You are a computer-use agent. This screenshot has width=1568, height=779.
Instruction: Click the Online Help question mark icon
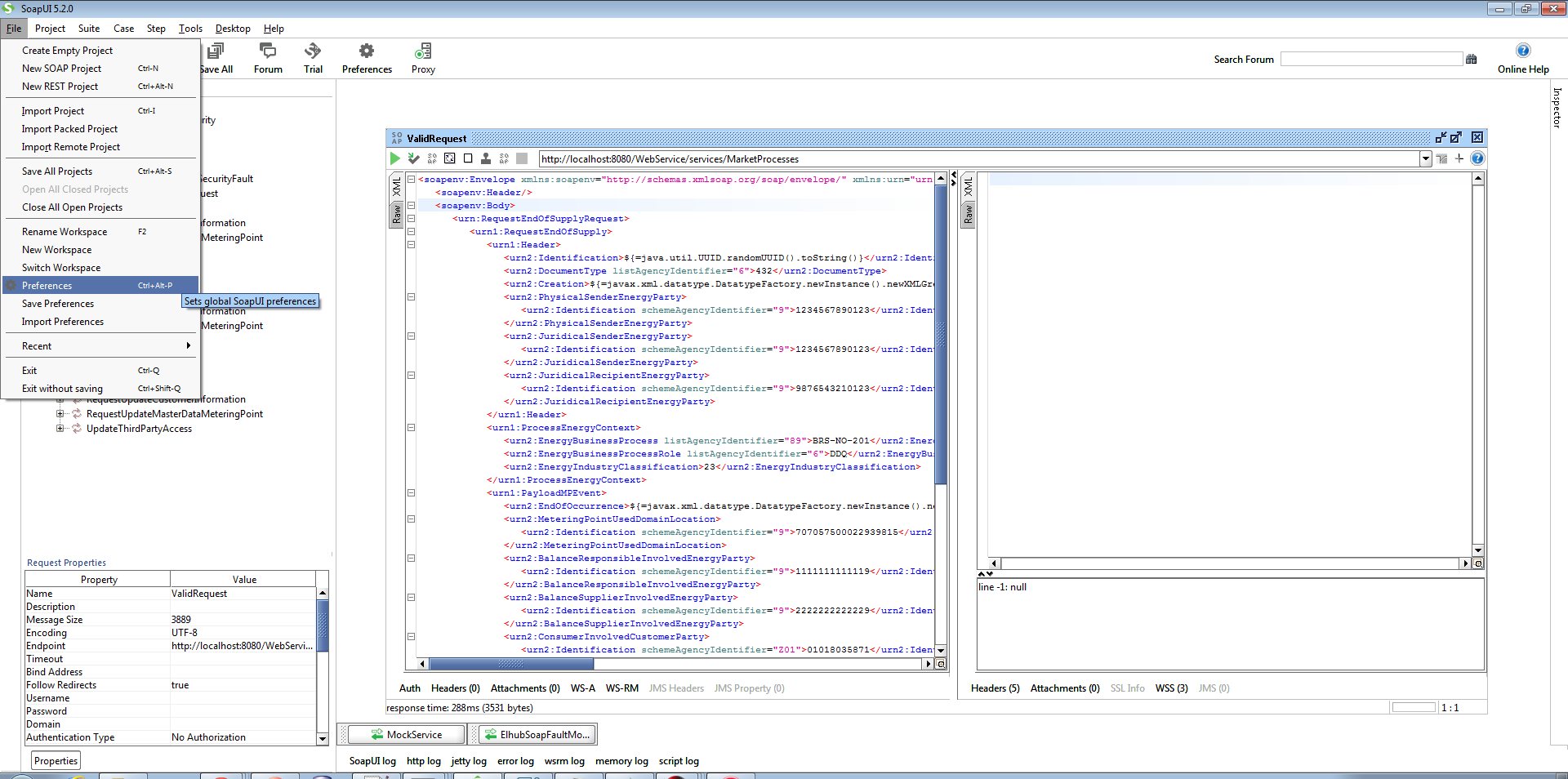tap(1523, 51)
